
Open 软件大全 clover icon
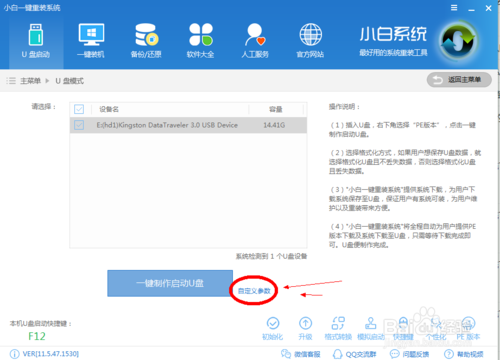[201, 34]
